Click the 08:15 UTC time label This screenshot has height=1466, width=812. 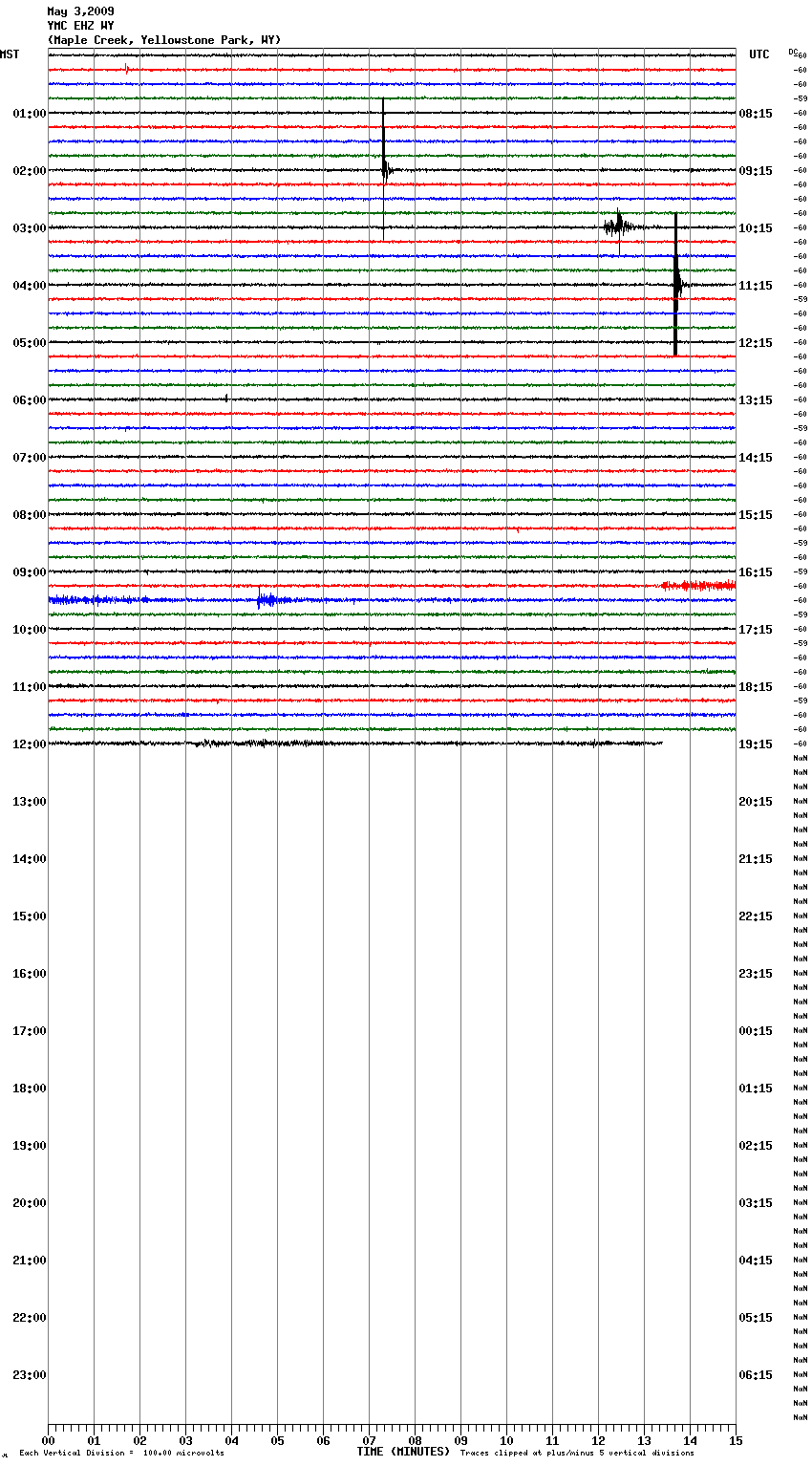point(756,114)
